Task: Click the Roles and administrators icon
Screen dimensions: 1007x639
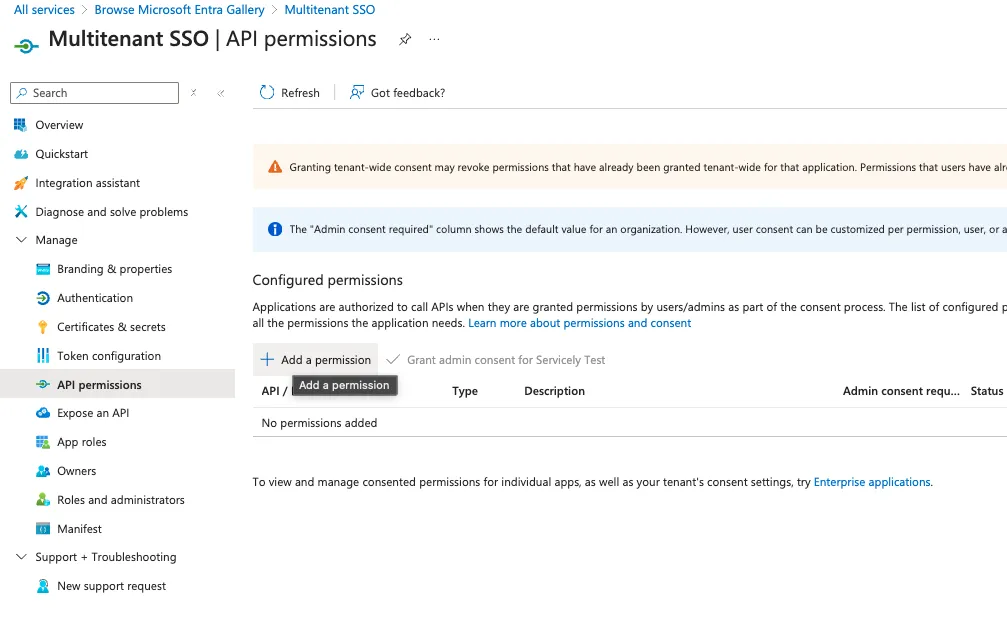Action: click(43, 500)
